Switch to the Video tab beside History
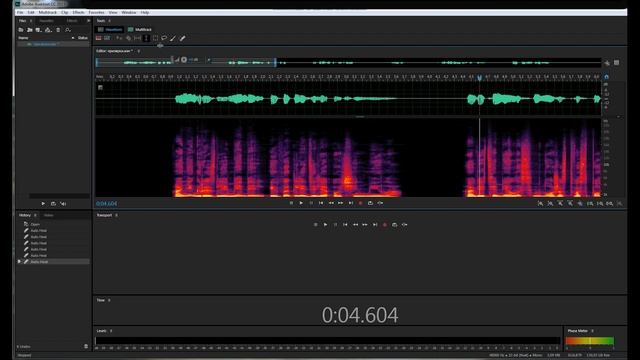The width and height of the screenshot is (640, 360). pos(49,215)
